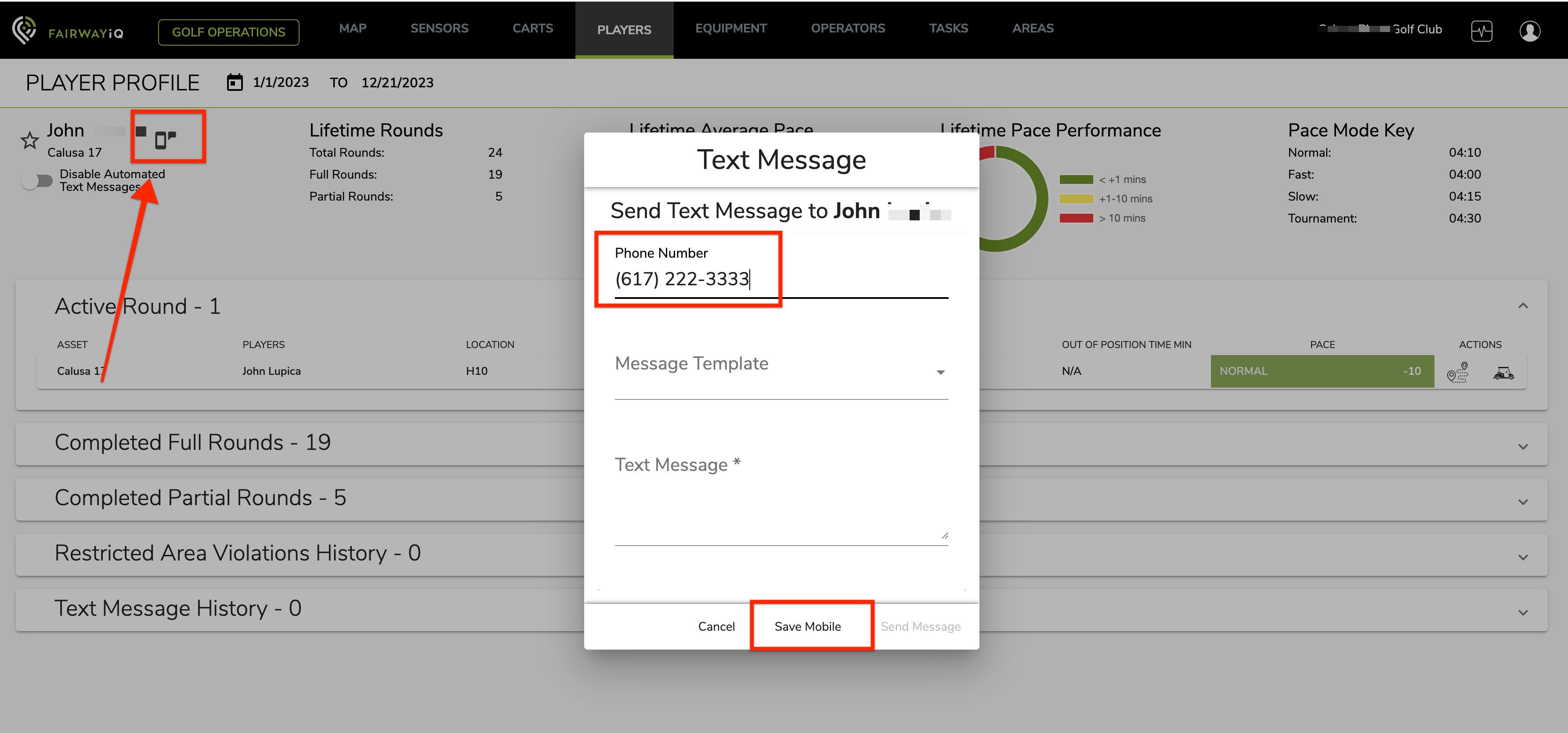Click the Phone Number input field
The height and width of the screenshot is (733, 1568).
(781, 279)
